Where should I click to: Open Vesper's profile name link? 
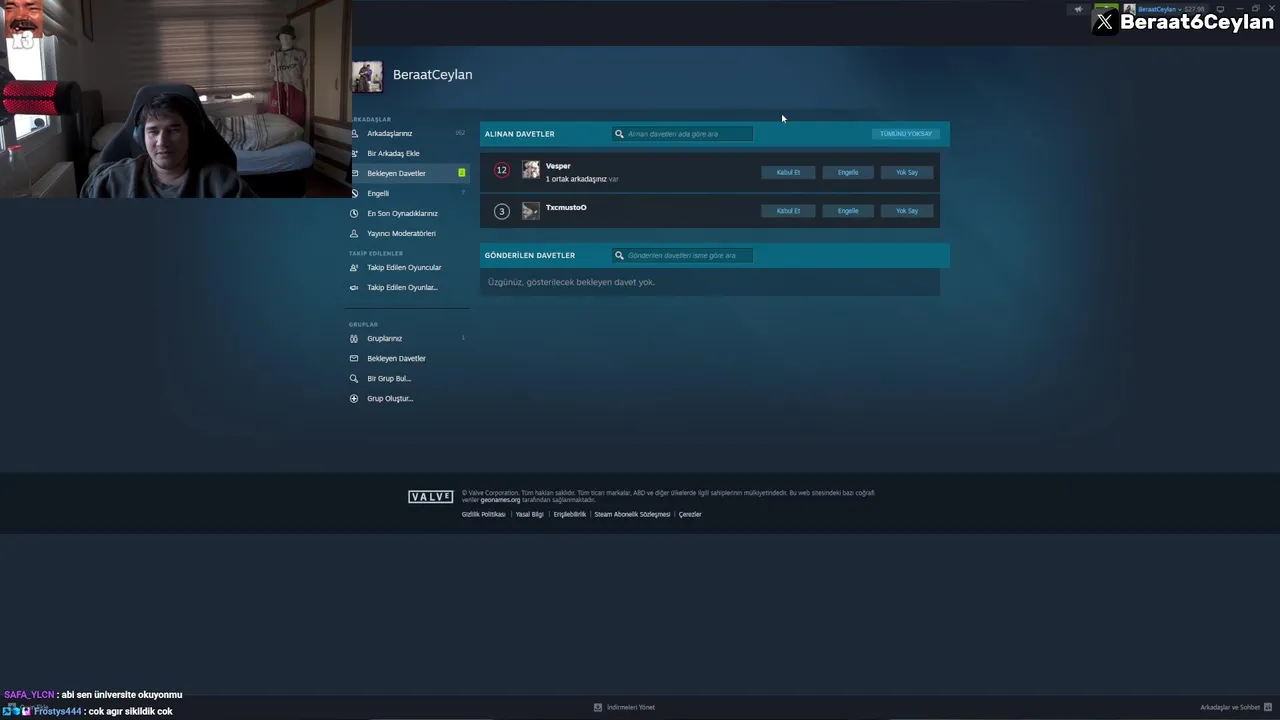point(558,166)
